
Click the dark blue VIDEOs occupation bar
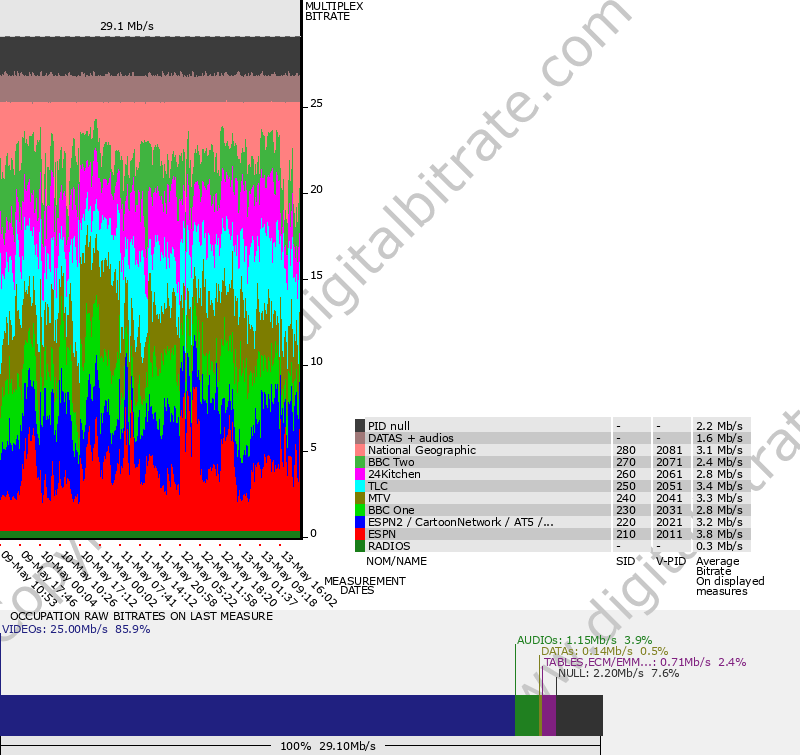pos(257,715)
